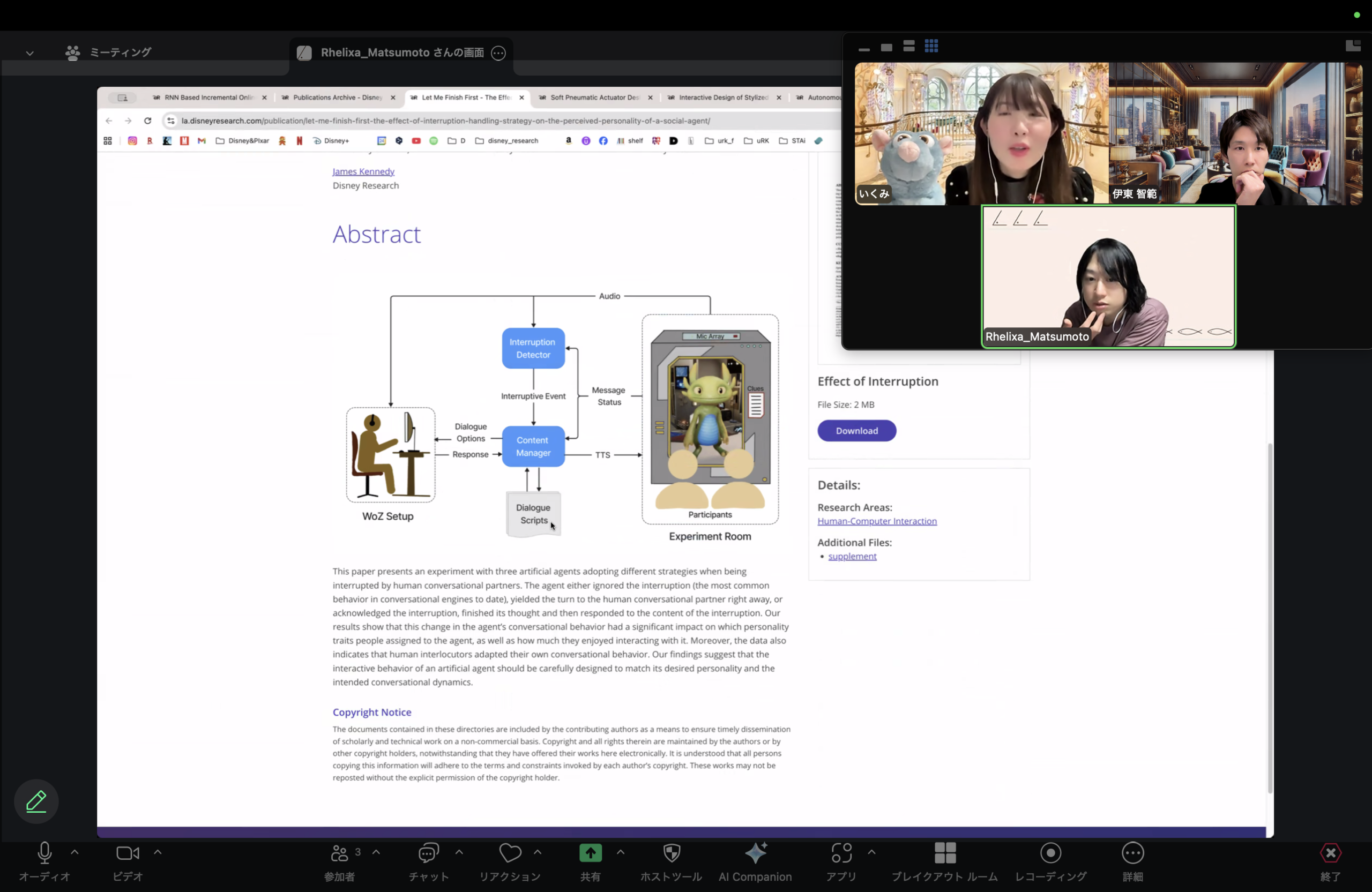Select the Rhelixa_Matsumoto shared screen tab

[x=401, y=53]
